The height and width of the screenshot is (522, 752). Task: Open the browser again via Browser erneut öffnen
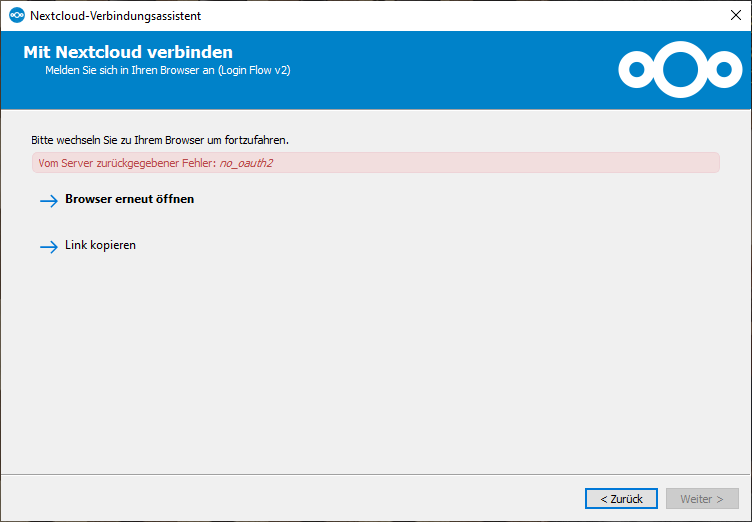[x=129, y=199]
